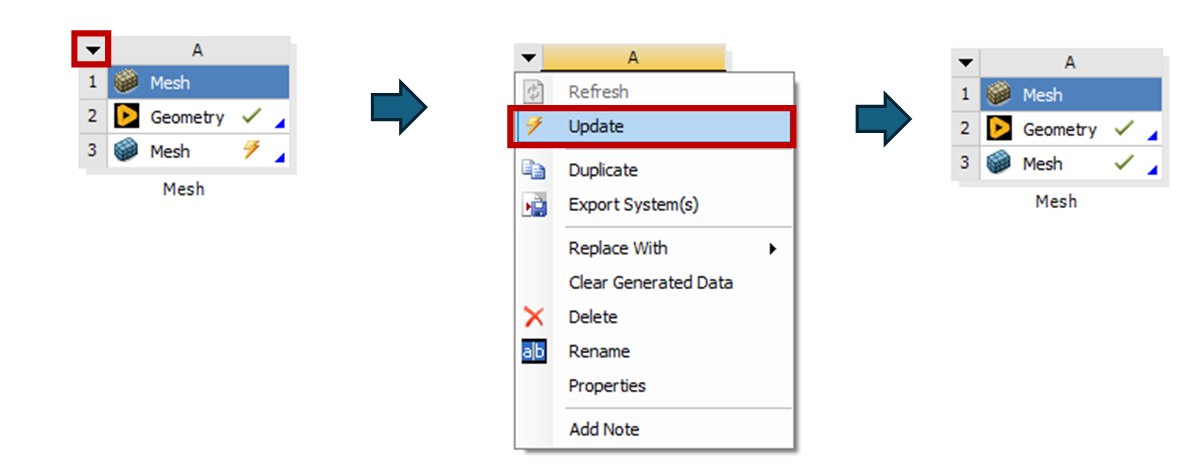
Task: Expand the Replace With submenu arrow
Action: (772, 249)
